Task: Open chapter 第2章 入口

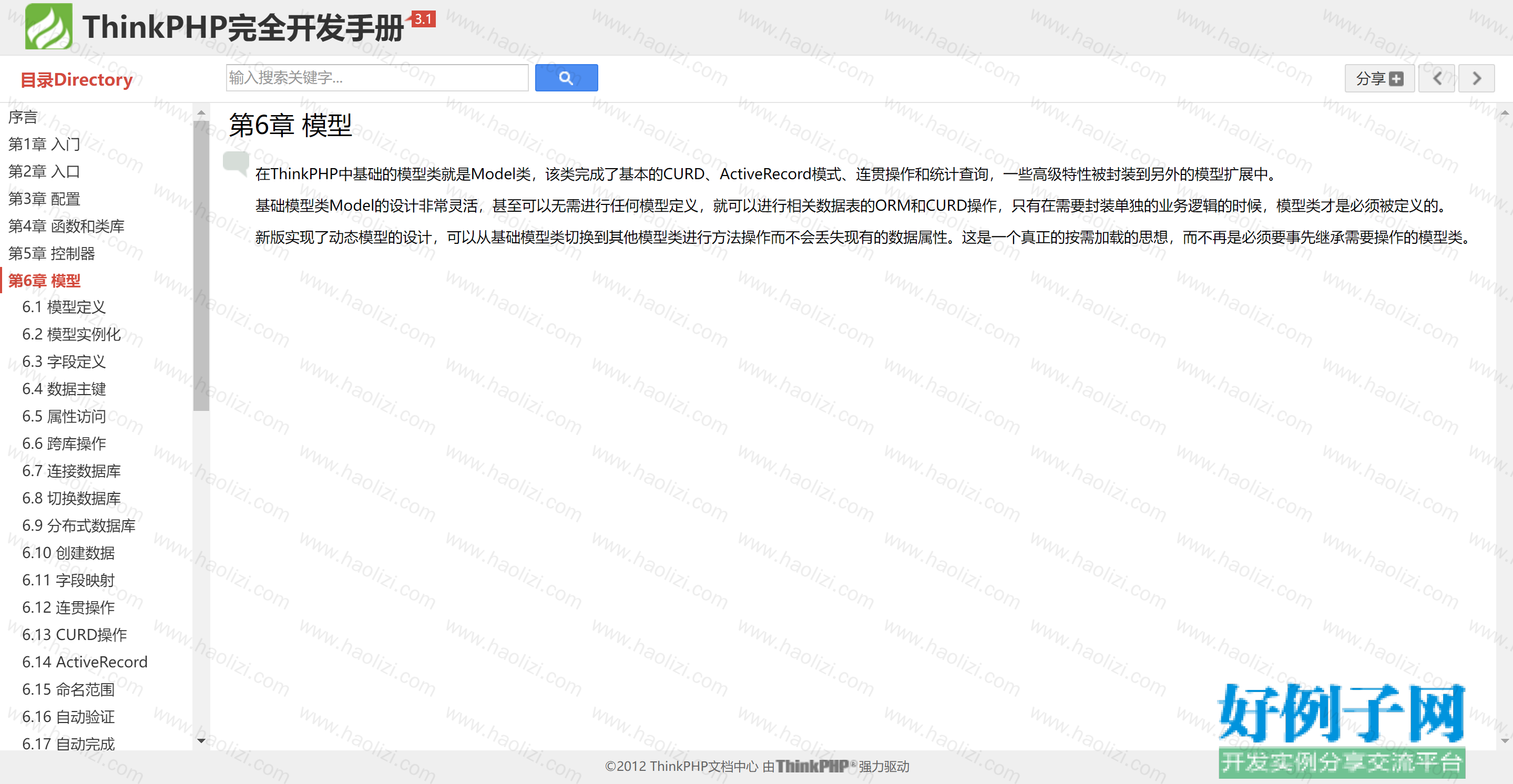Action: tap(44, 171)
